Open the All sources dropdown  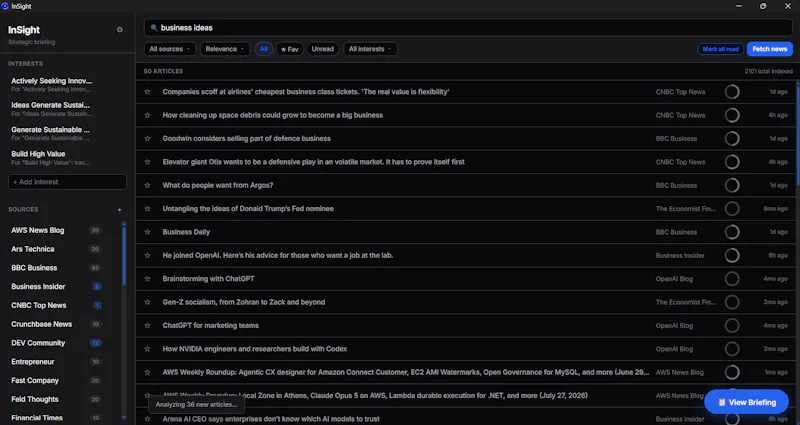pyautogui.click(x=169, y=49)
